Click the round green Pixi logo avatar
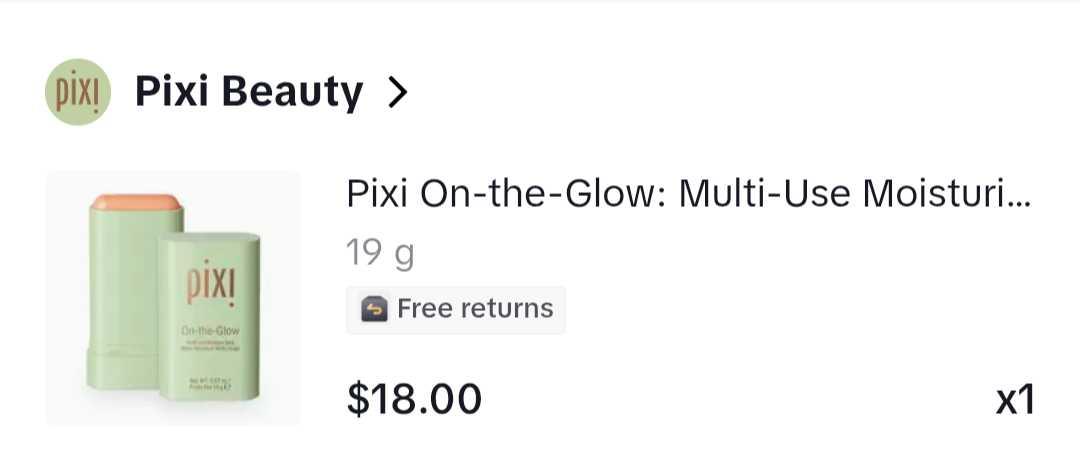This screenshot has height=471, width=1080. tap(78, 93)
